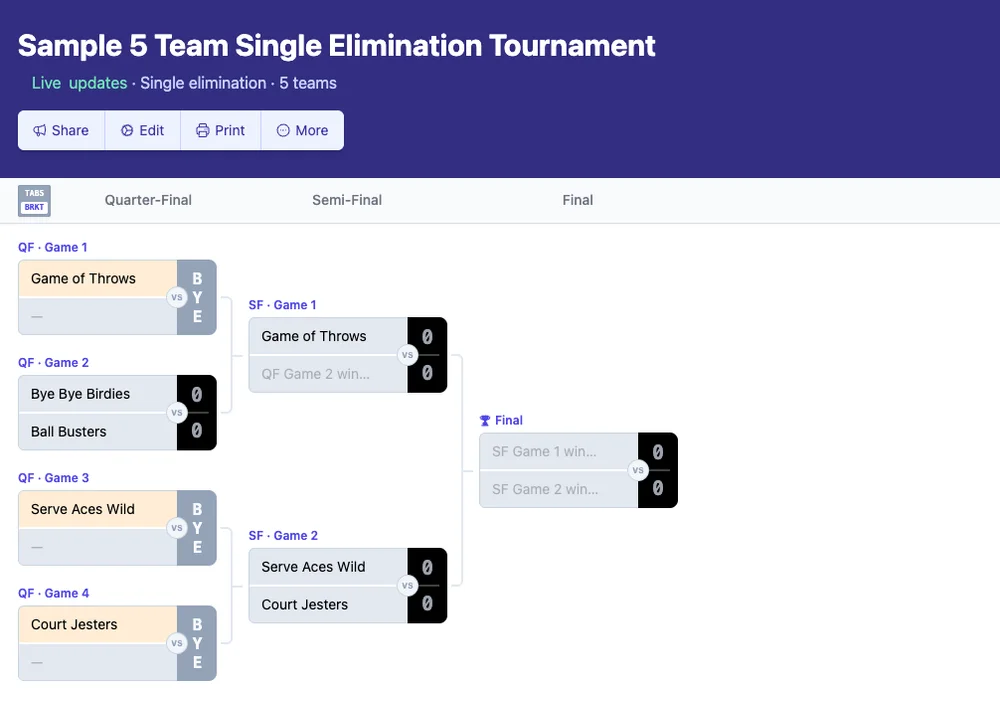This screenshot has width=1000, height=702.
Task: Click the trophy icon beside Final
Action: coord(485,421)
